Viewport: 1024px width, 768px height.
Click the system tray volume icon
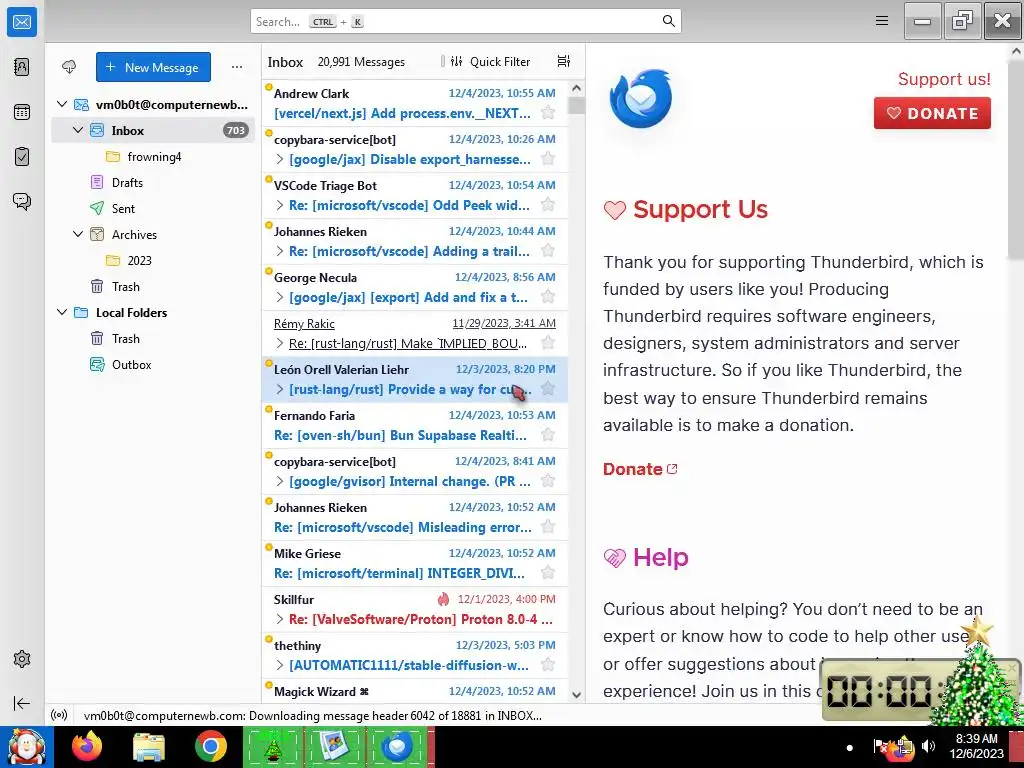click(929, 746)
